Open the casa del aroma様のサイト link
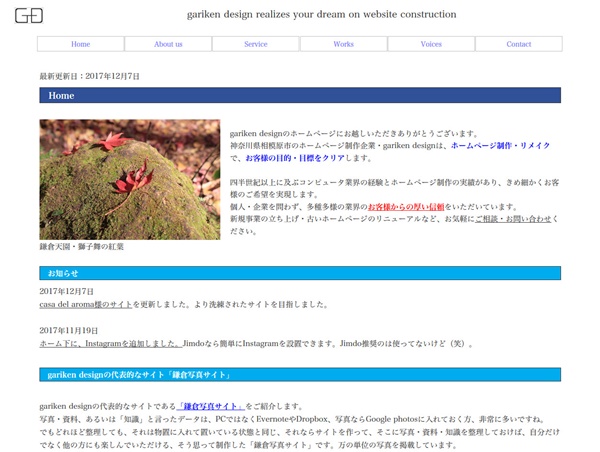The height and width of the screenshot is (452, 600). point(86,305)
